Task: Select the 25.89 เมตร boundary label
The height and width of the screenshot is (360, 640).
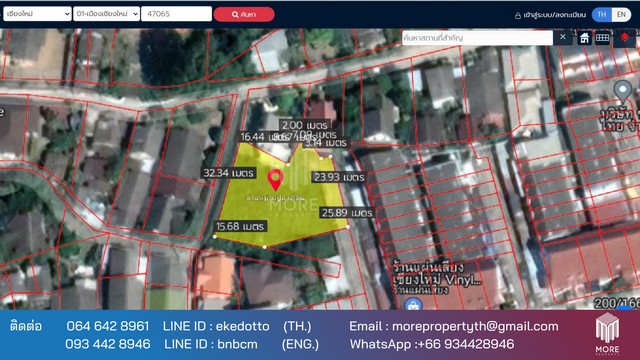Action: point(347,213)
